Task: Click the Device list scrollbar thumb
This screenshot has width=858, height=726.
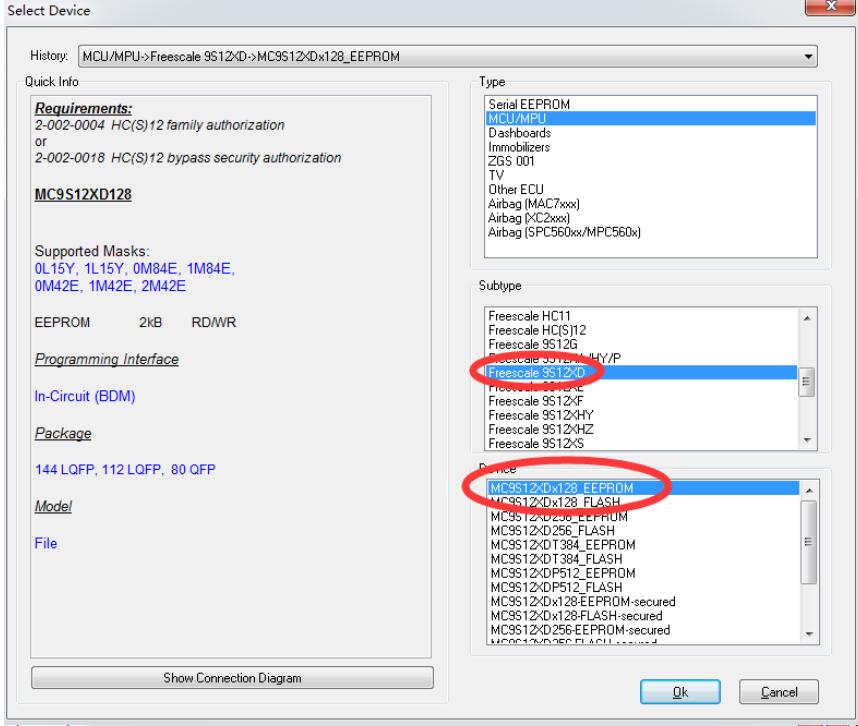Action: click(x=809, y=542)
